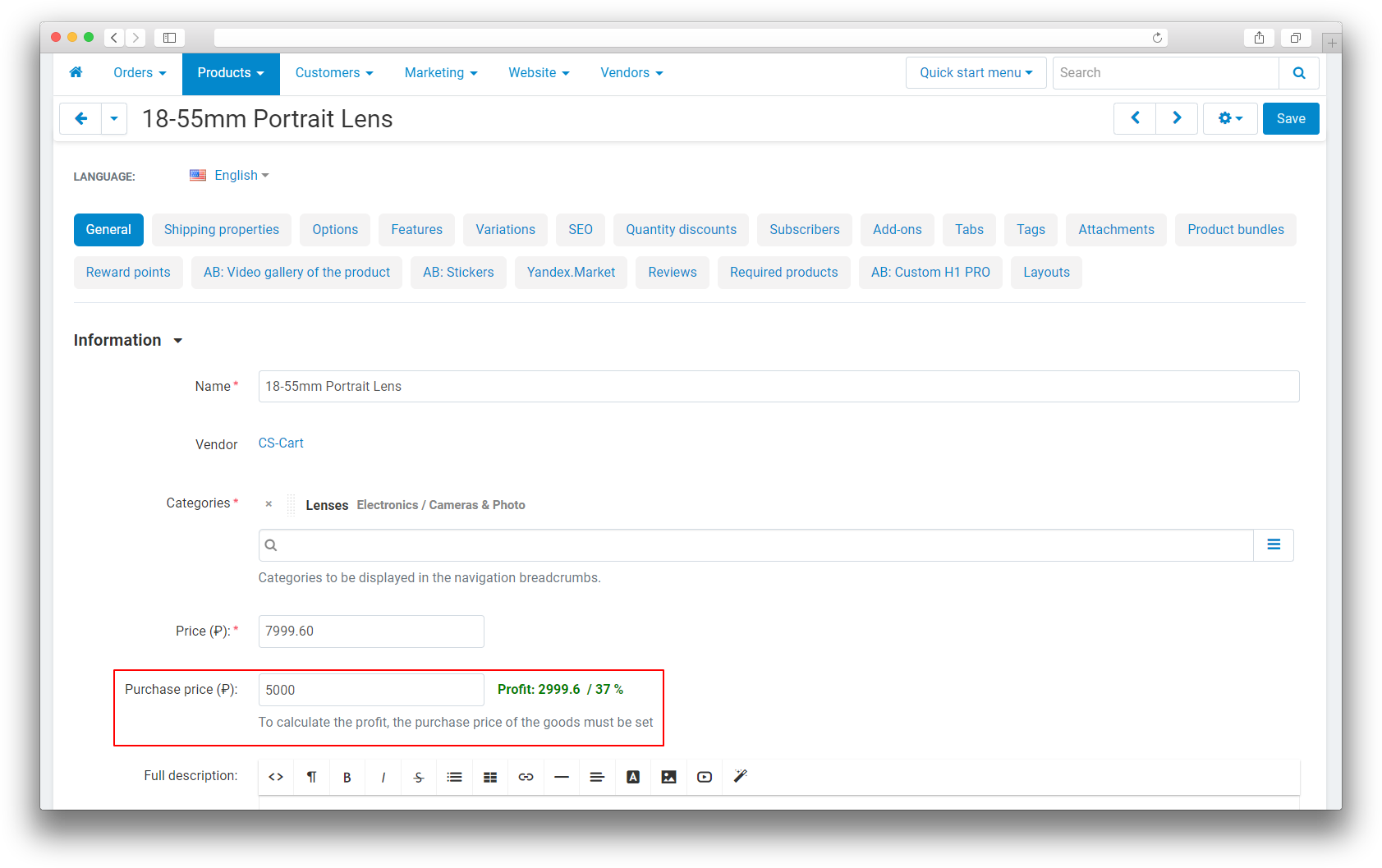Toggle HTML source code view in editor
This screenshot has height=868, width=1382.
coord(276,777)
